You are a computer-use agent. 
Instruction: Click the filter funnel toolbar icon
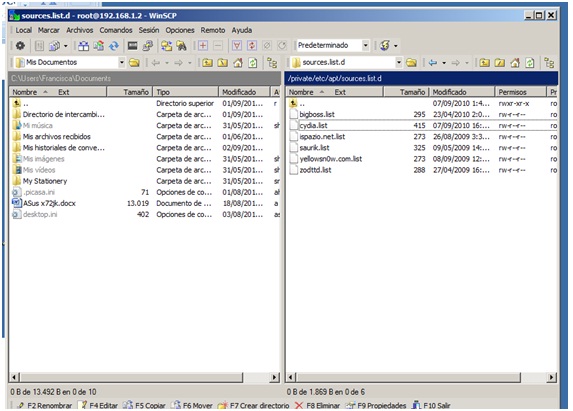click(237, 46)
